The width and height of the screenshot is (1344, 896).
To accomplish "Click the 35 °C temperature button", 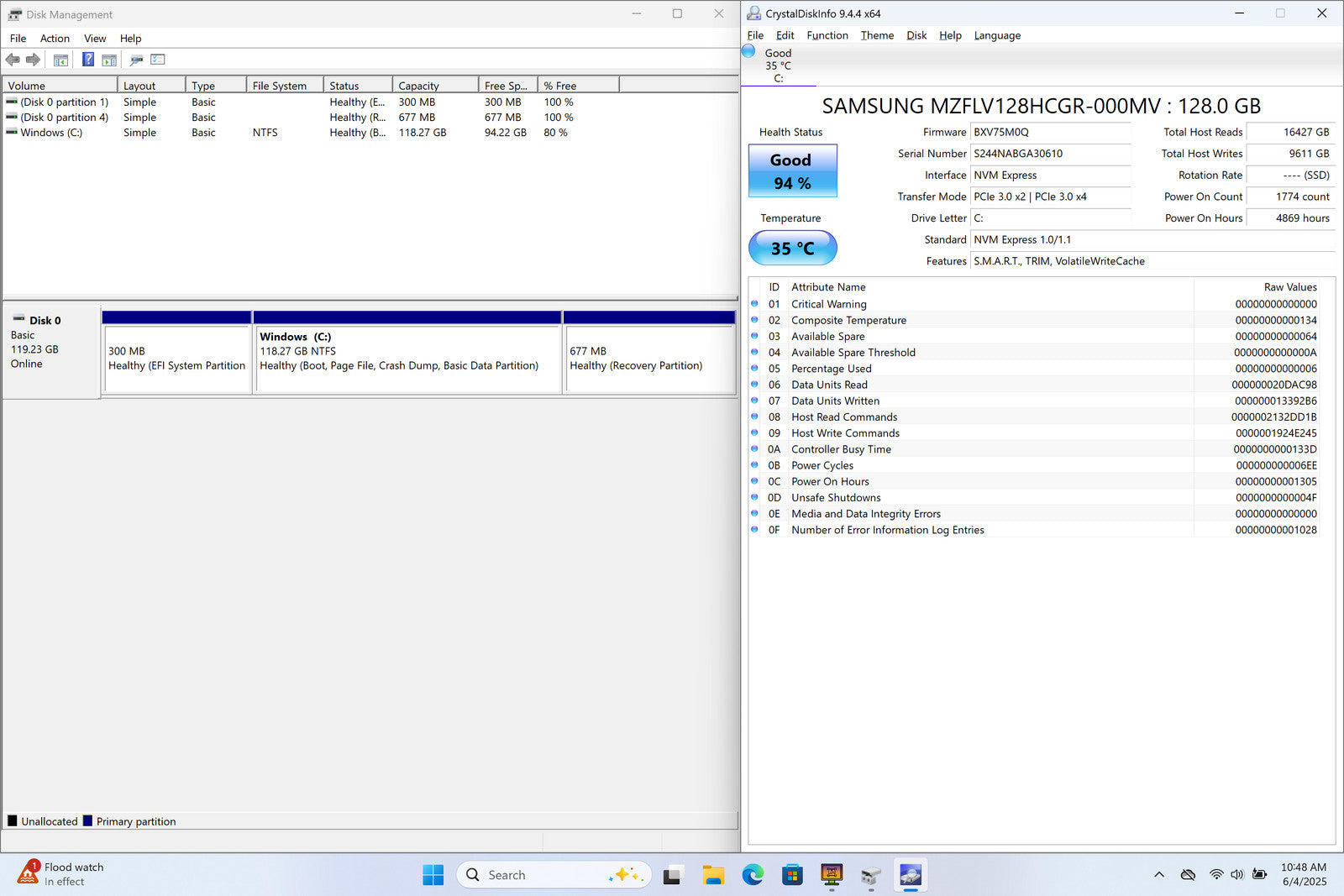I will click(x=792, y=249).
